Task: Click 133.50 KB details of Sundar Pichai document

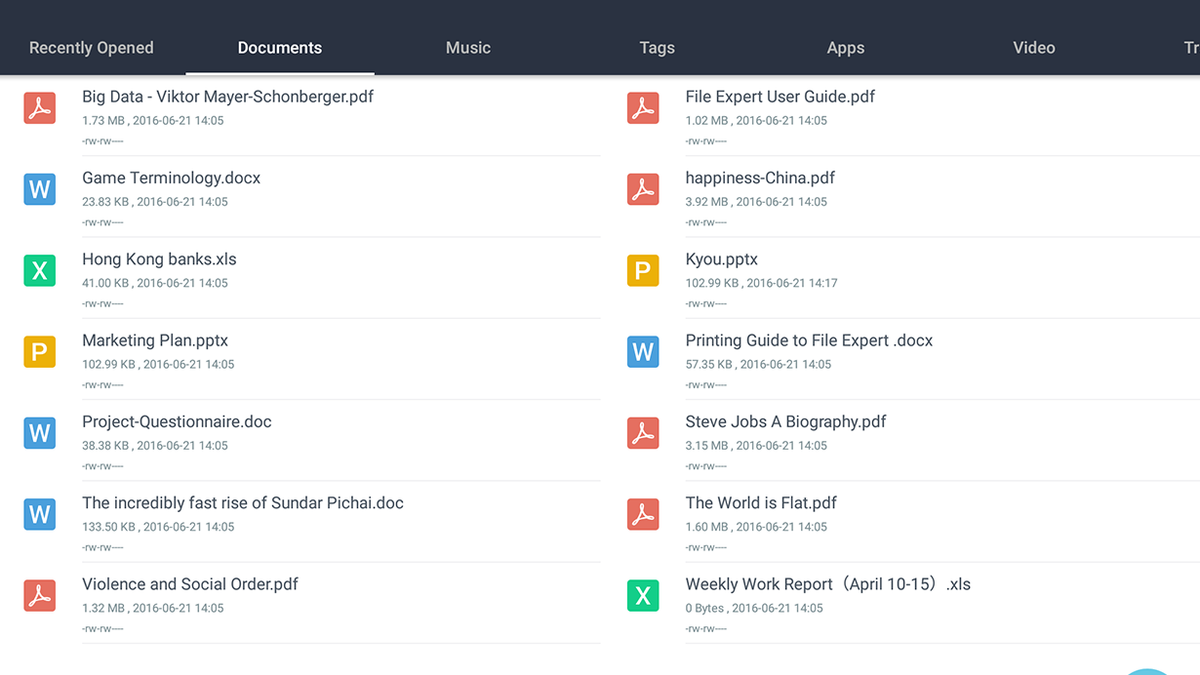Action: [x=158, y=527]
